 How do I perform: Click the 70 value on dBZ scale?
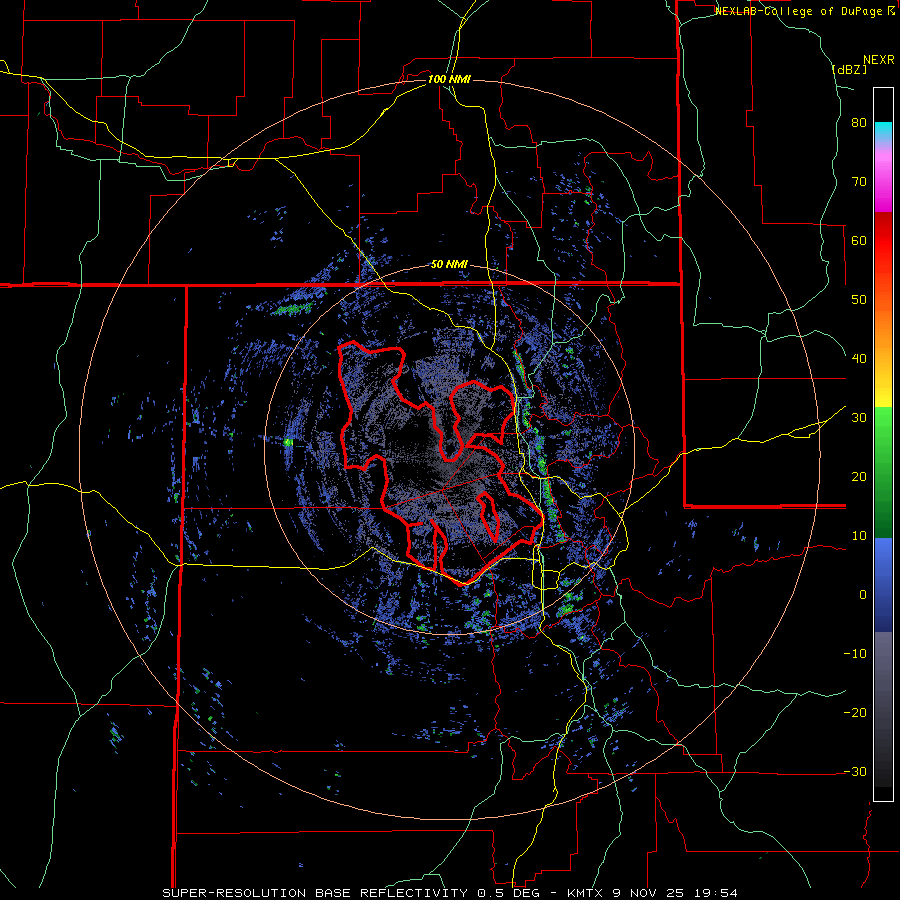tap(859, 182)
